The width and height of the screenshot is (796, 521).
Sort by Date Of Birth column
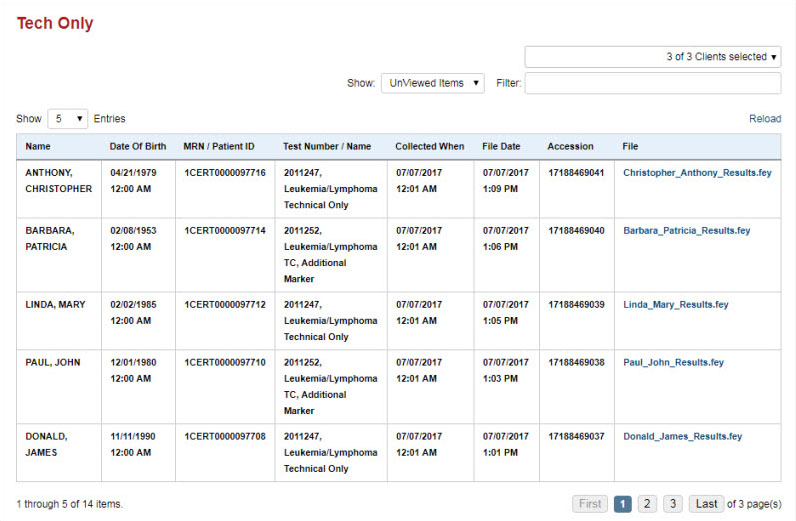tap(138, 146)
